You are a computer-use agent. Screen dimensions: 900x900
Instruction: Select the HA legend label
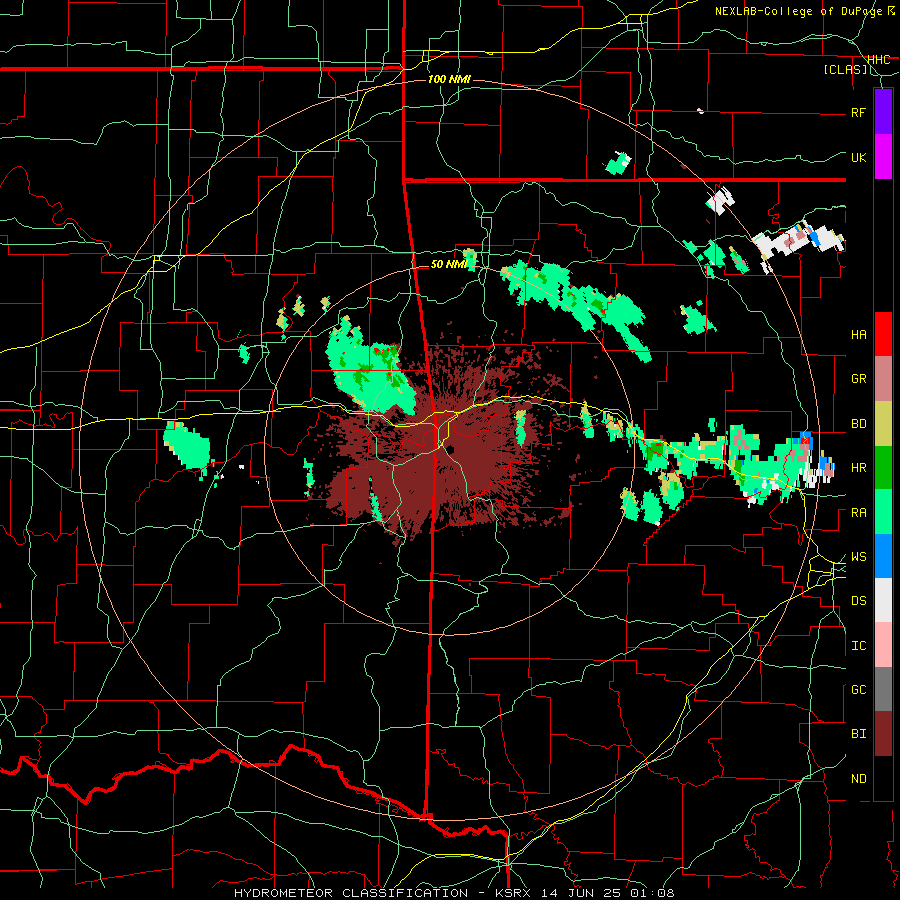[858, 335]
